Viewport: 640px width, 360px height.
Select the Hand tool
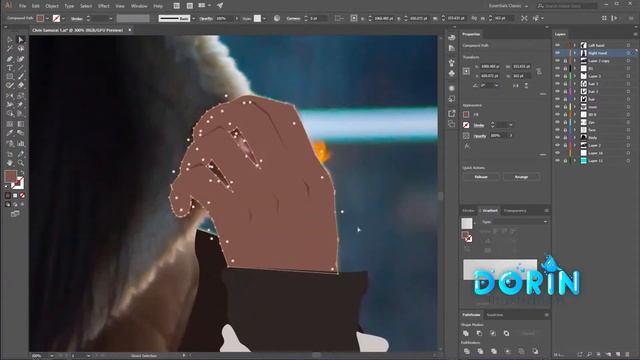[10, 163]
